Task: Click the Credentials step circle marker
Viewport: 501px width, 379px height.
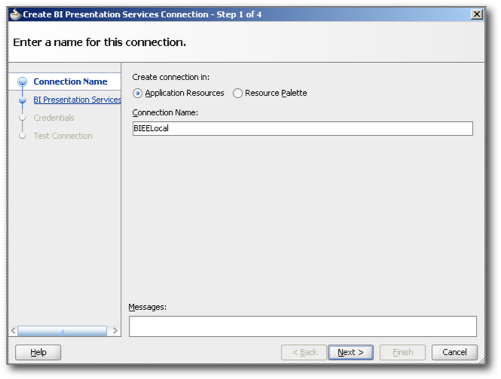Action: 22,118
